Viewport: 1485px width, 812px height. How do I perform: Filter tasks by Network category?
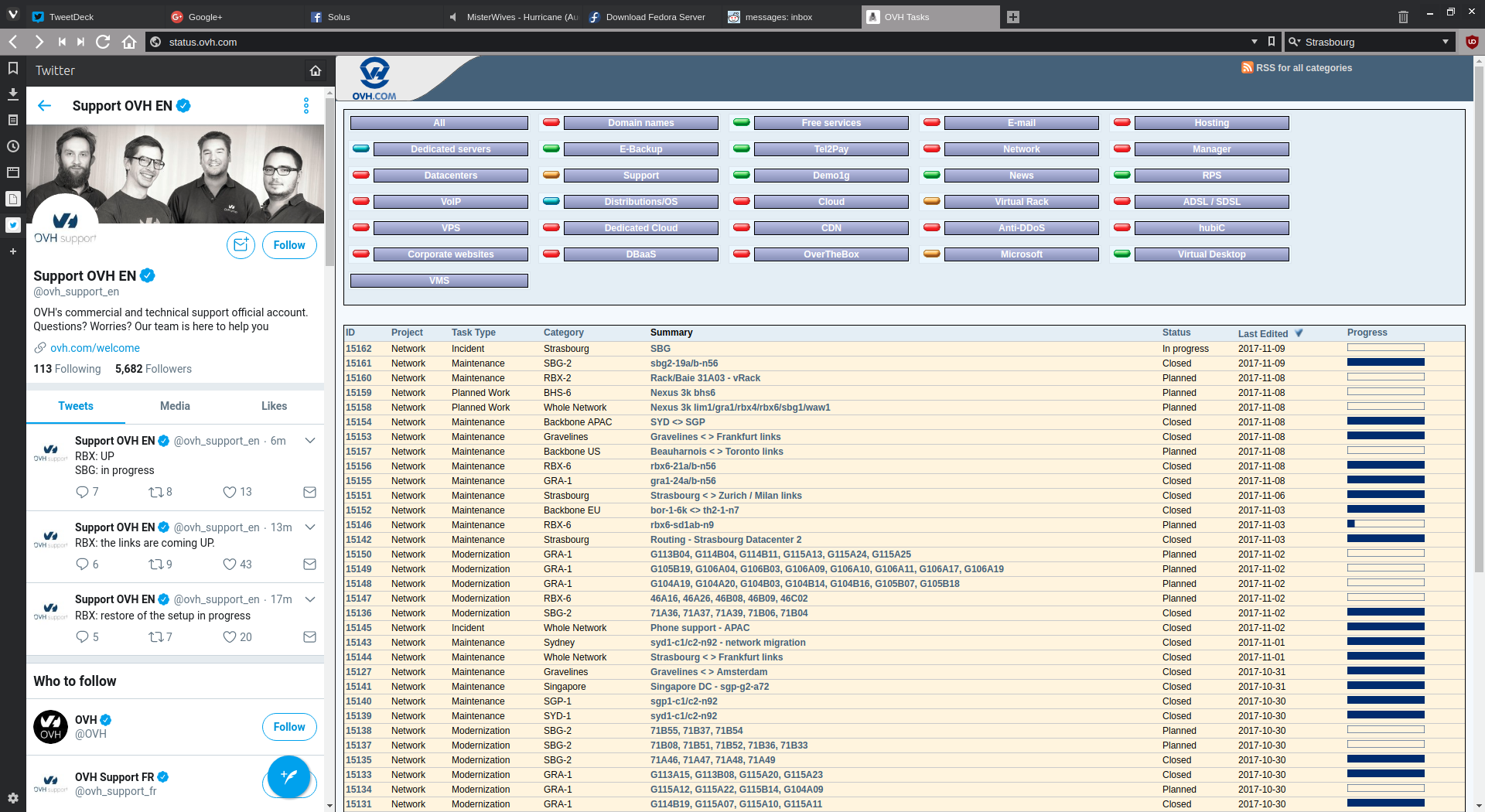tap(1022, 149)
